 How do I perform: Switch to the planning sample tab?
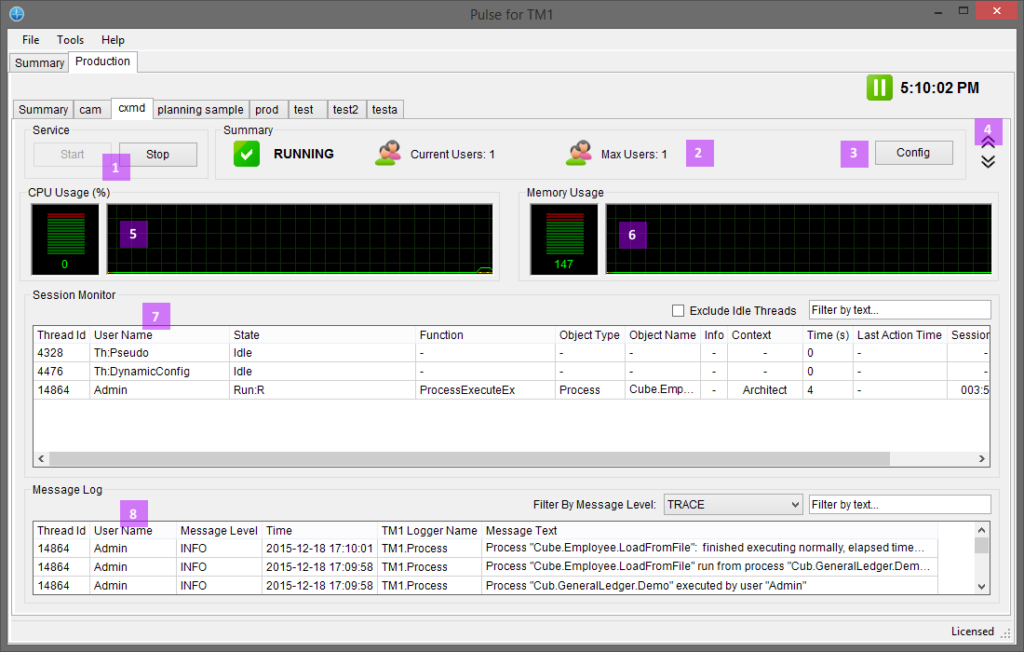point(200,109)
